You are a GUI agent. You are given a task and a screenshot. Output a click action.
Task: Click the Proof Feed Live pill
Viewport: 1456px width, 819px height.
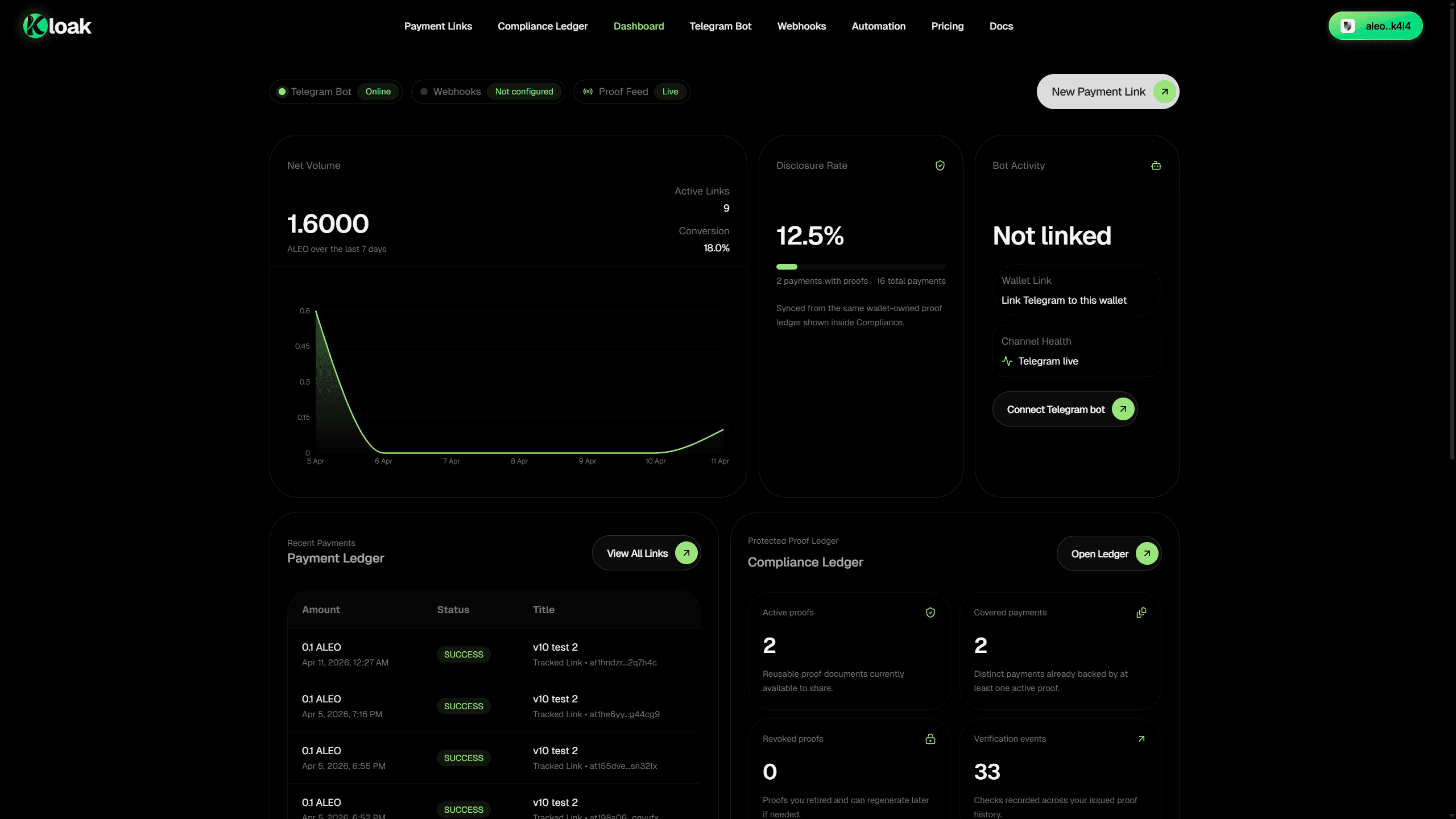(x=632, y=92)
